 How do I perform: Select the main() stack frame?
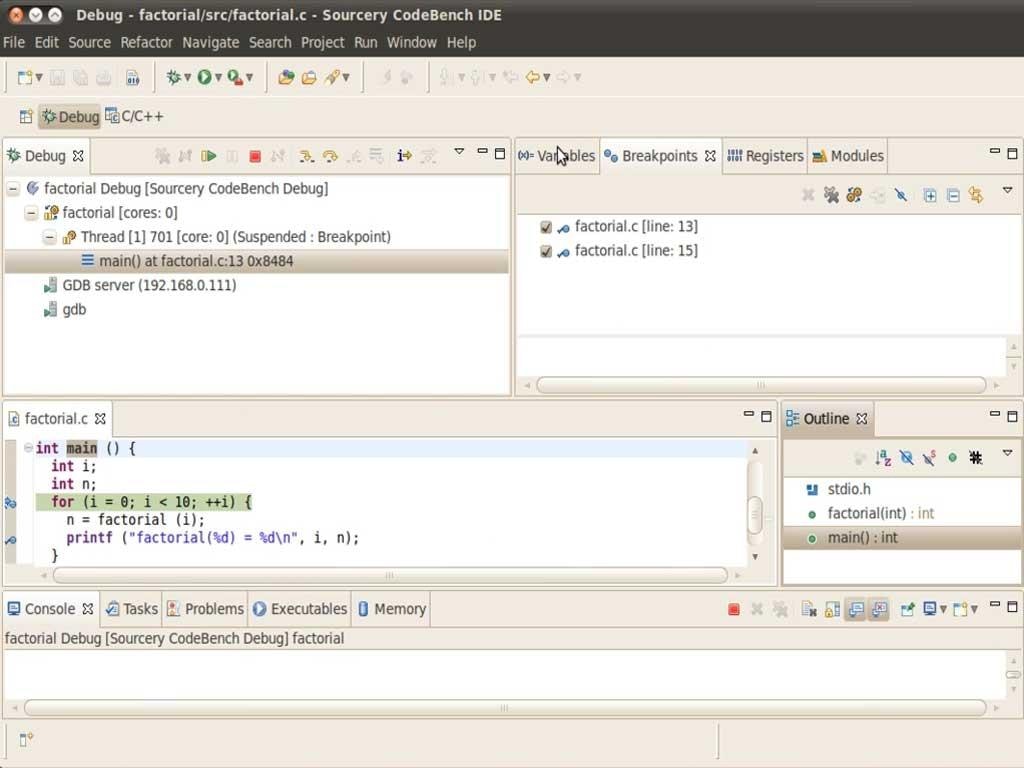point(257,261)
